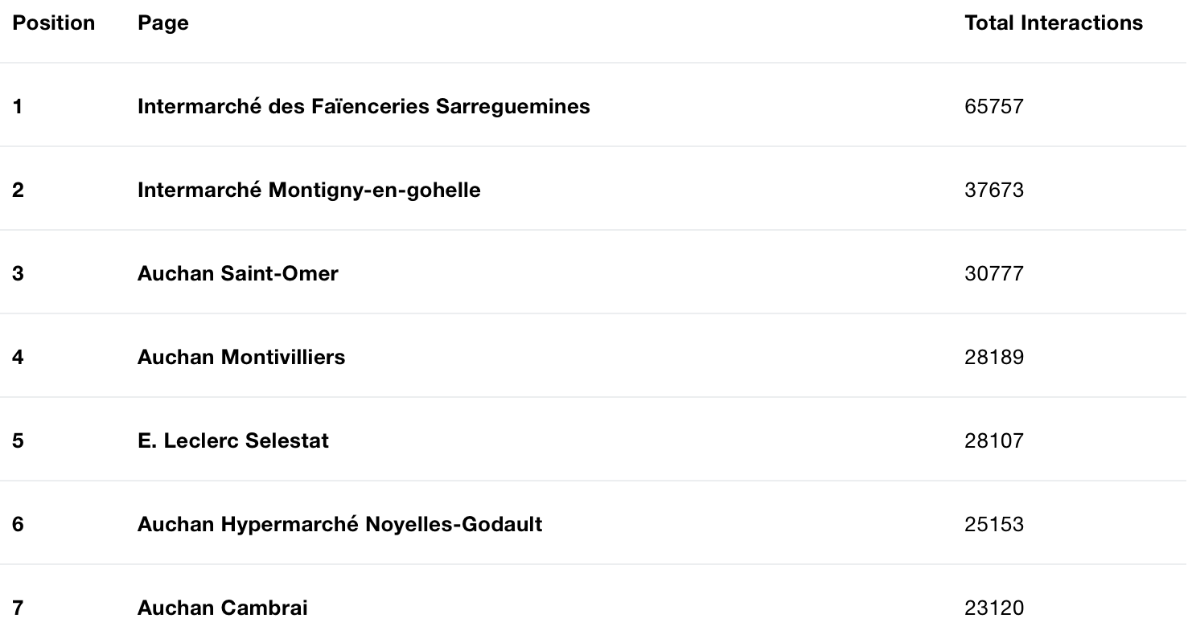Select the Auchan Saint-Omer entry
The width and height of the screenshot is (1200, 628).
pos(238,273)
